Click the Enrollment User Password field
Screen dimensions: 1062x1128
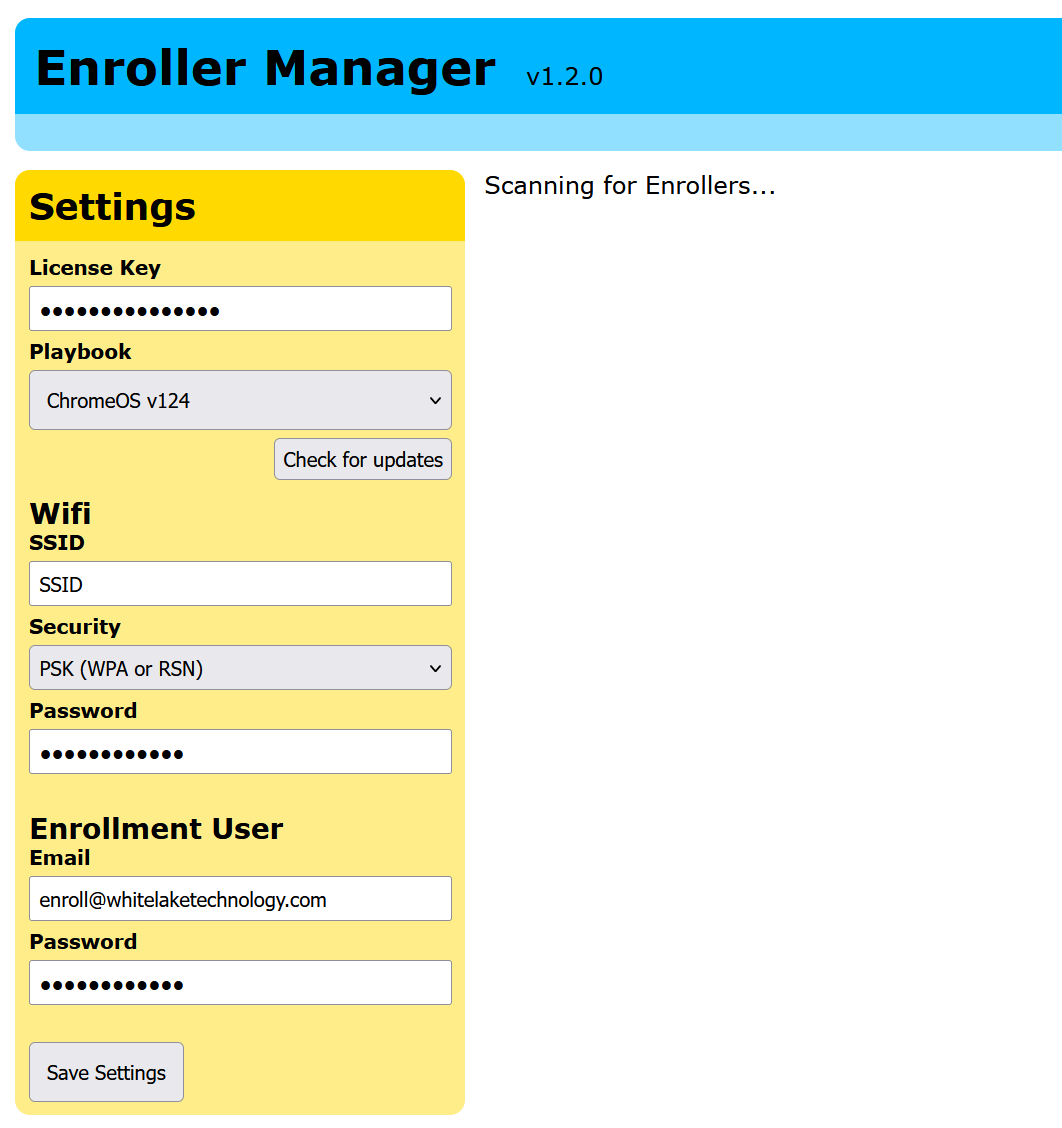(240, 983)
